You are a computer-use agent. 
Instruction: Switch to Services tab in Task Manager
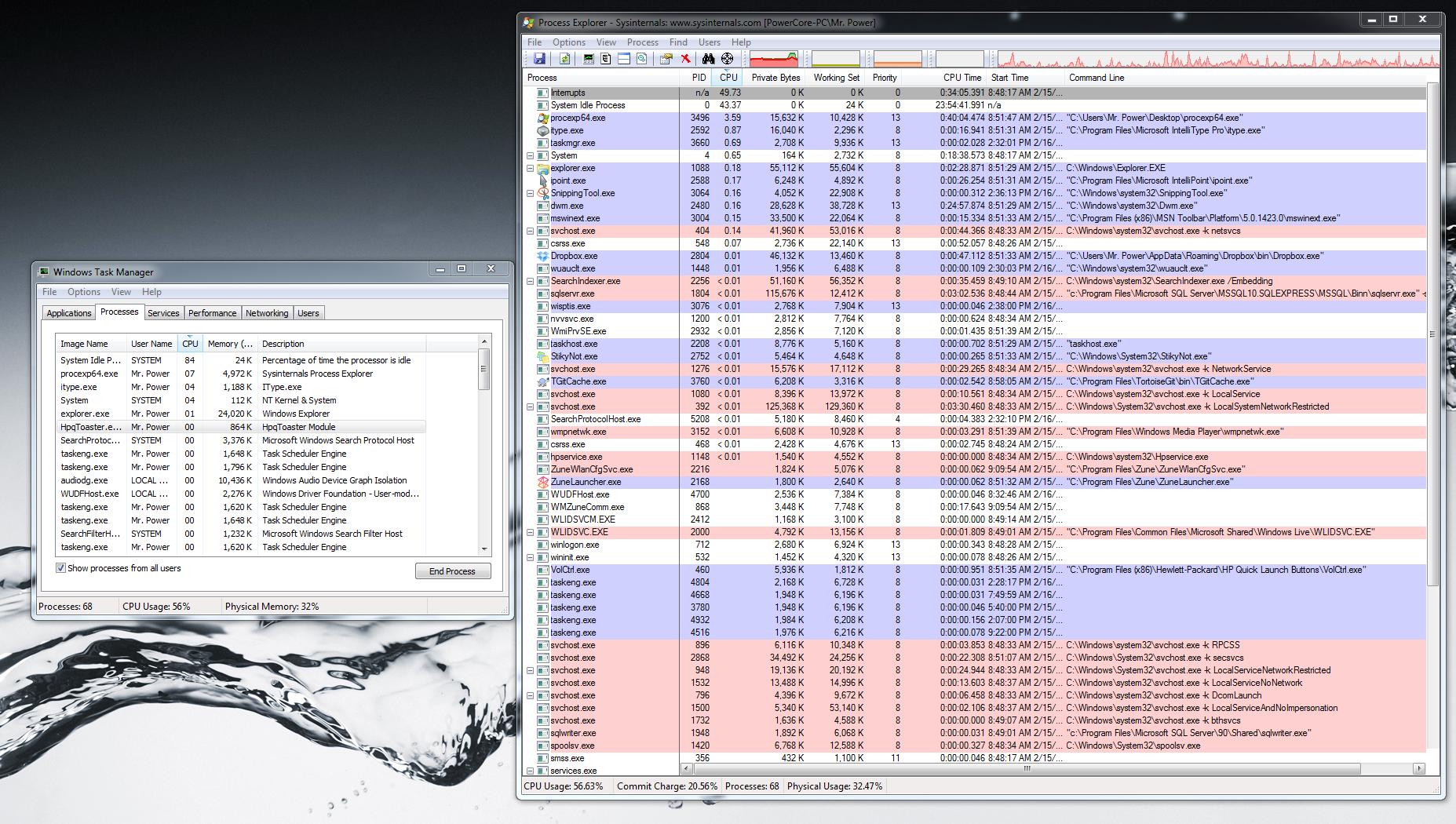click(163, 313)
